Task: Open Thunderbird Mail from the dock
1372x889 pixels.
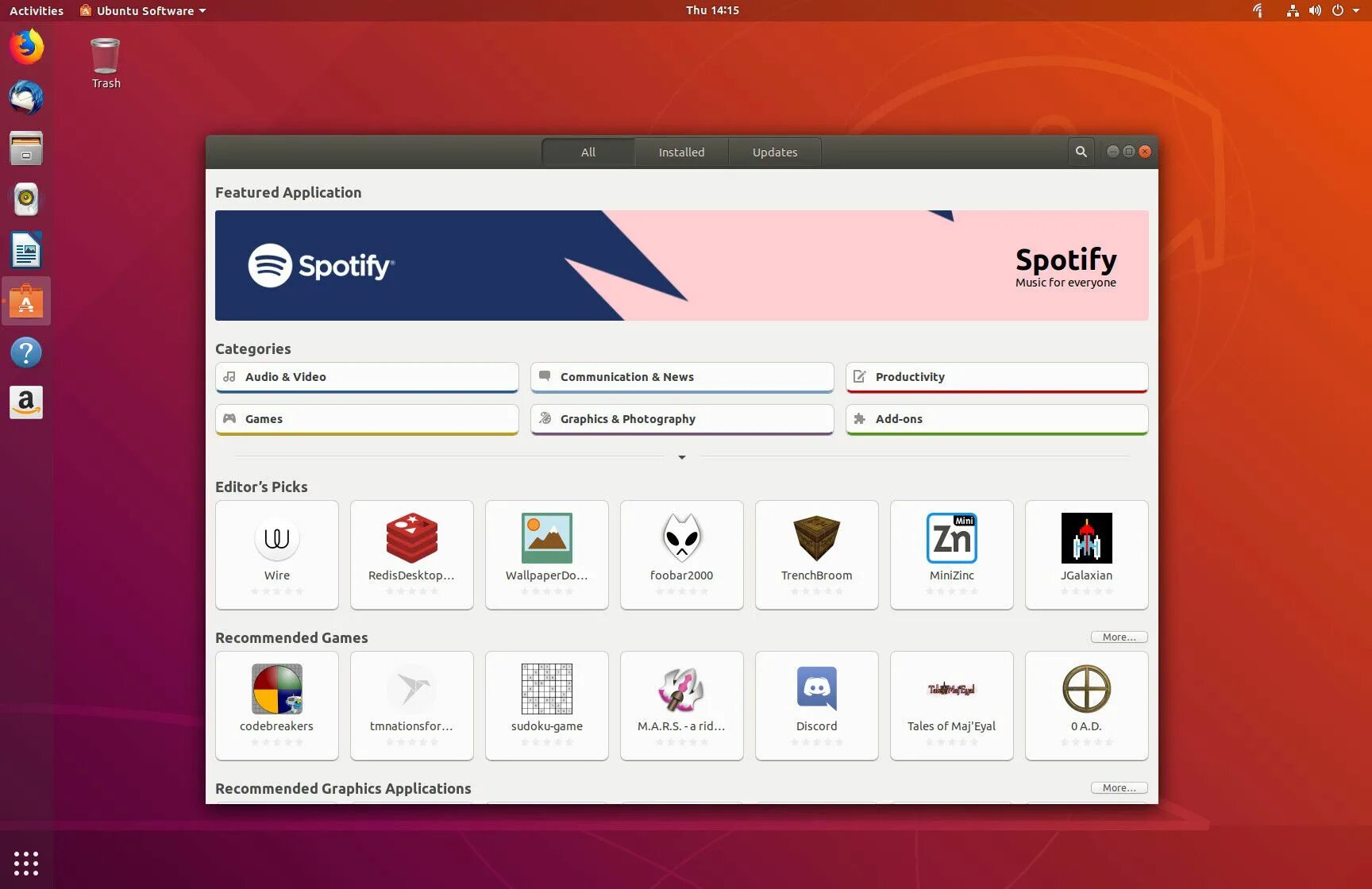Action: point(26,98)
